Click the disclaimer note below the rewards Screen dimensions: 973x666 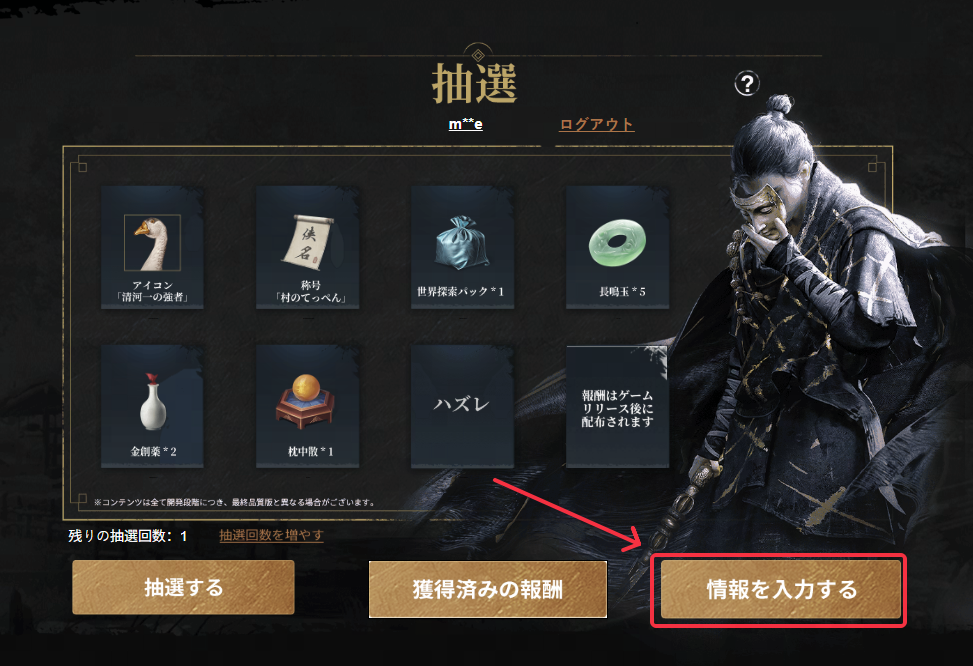(x=235, y=502)
